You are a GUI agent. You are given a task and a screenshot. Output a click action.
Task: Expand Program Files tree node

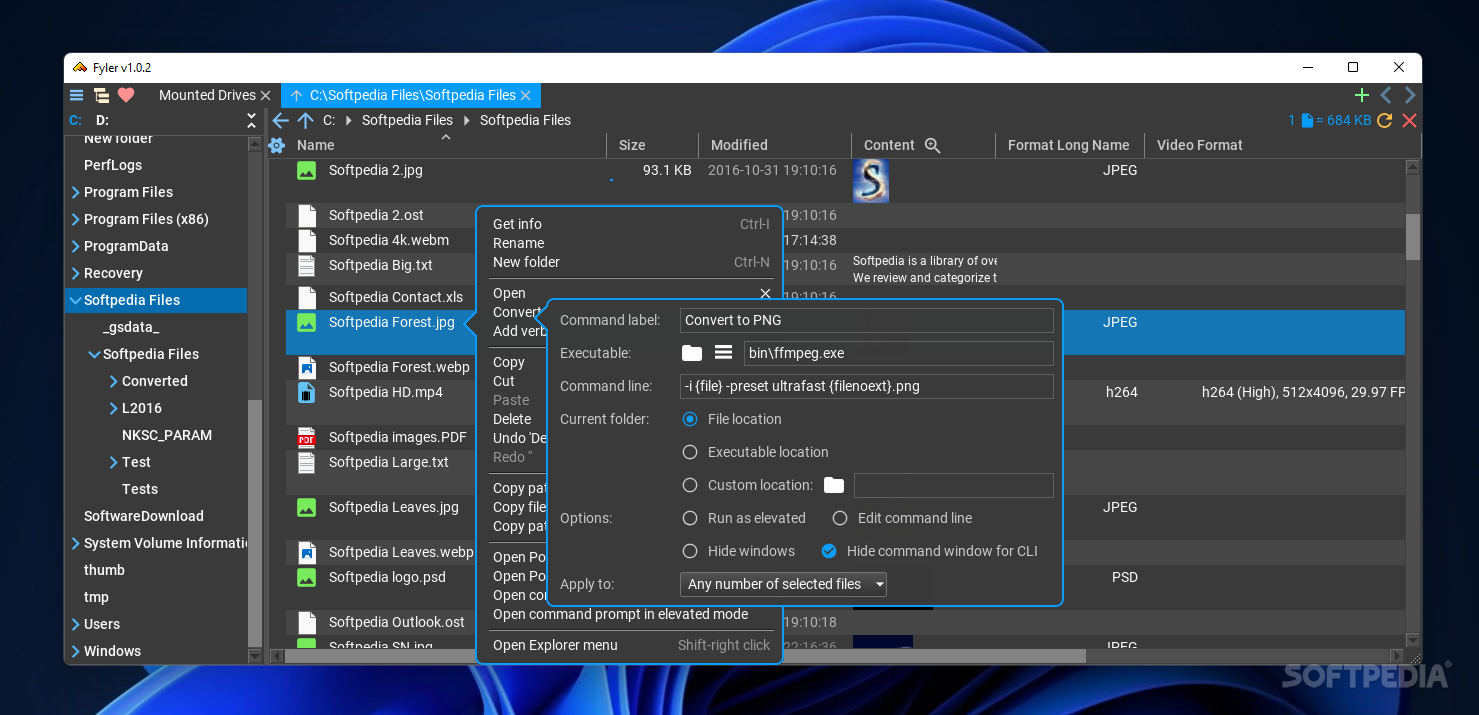(75, 192)
